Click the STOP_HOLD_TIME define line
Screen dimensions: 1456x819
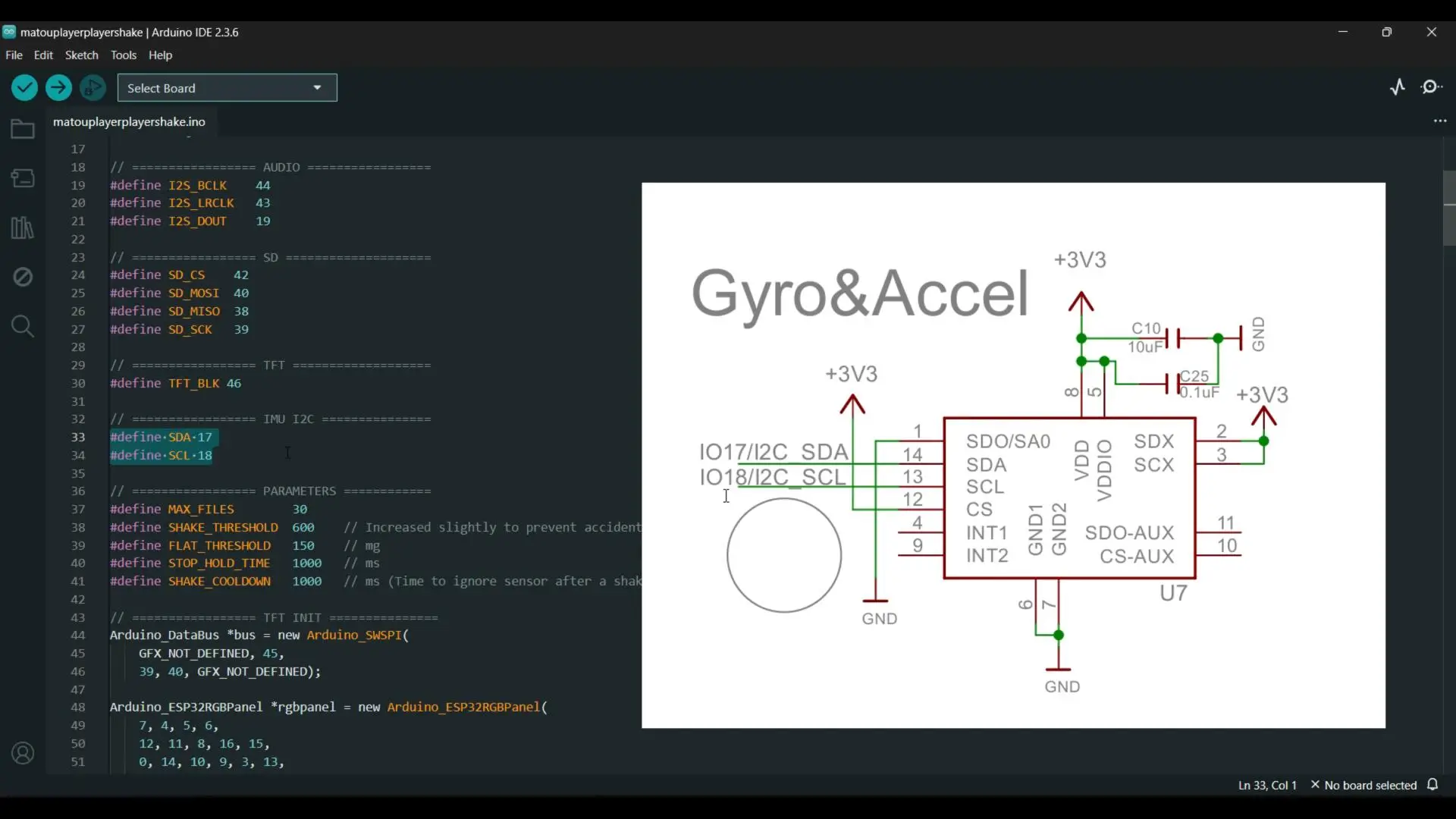tap(245, 563)
